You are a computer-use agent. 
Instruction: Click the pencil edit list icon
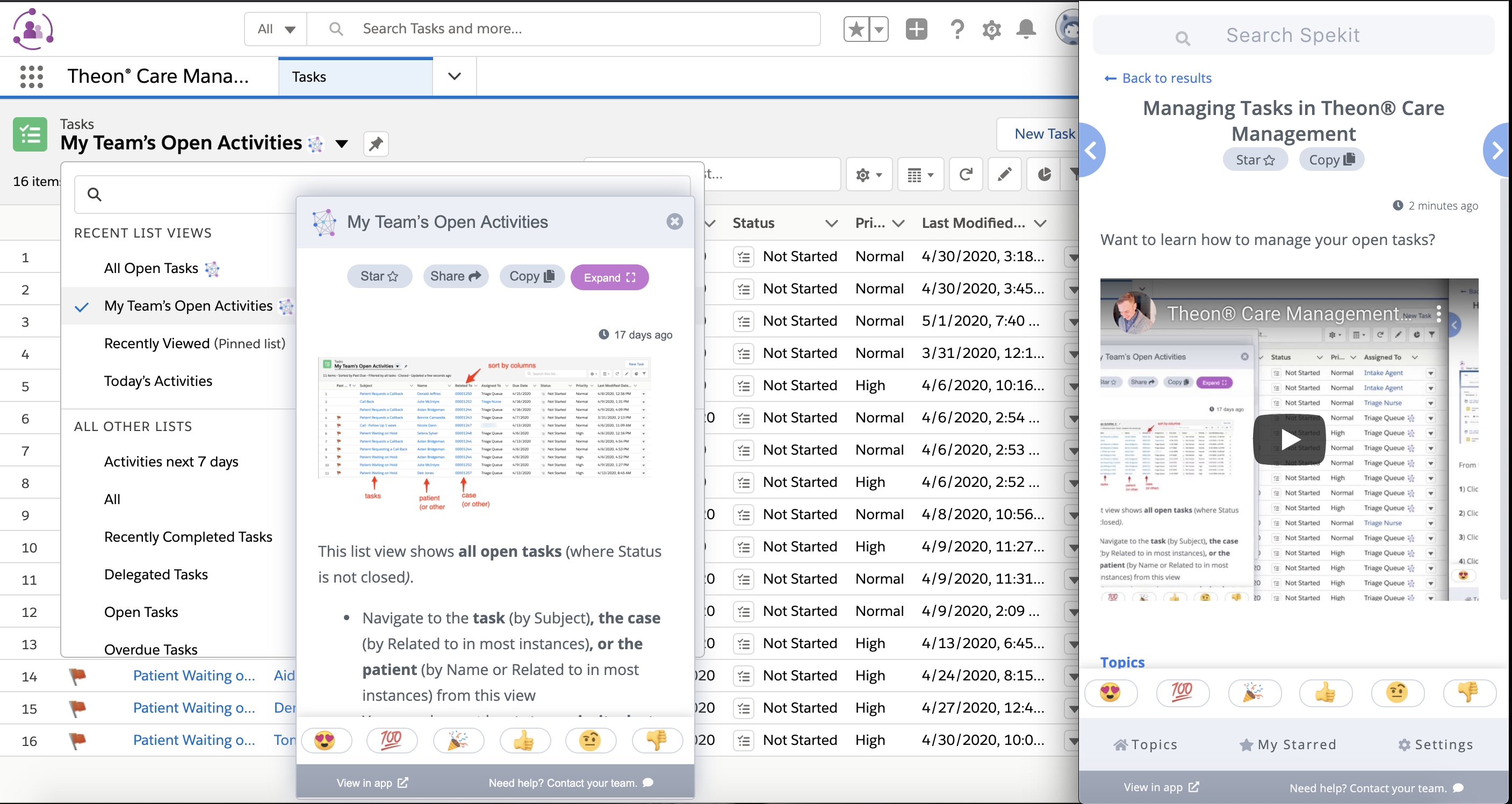[1004, 175]
